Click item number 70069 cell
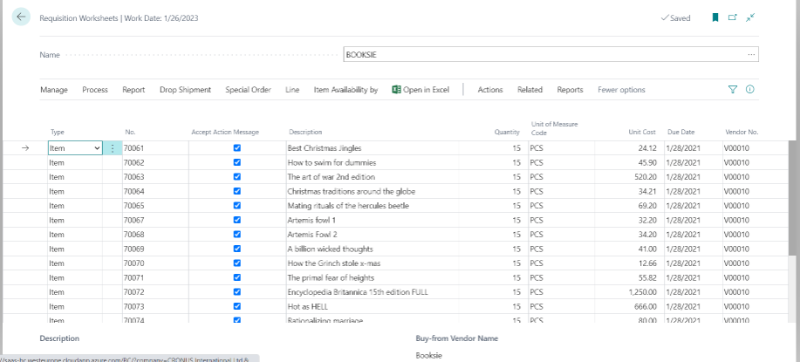The image size is (800, 362). tap(156, 249)
